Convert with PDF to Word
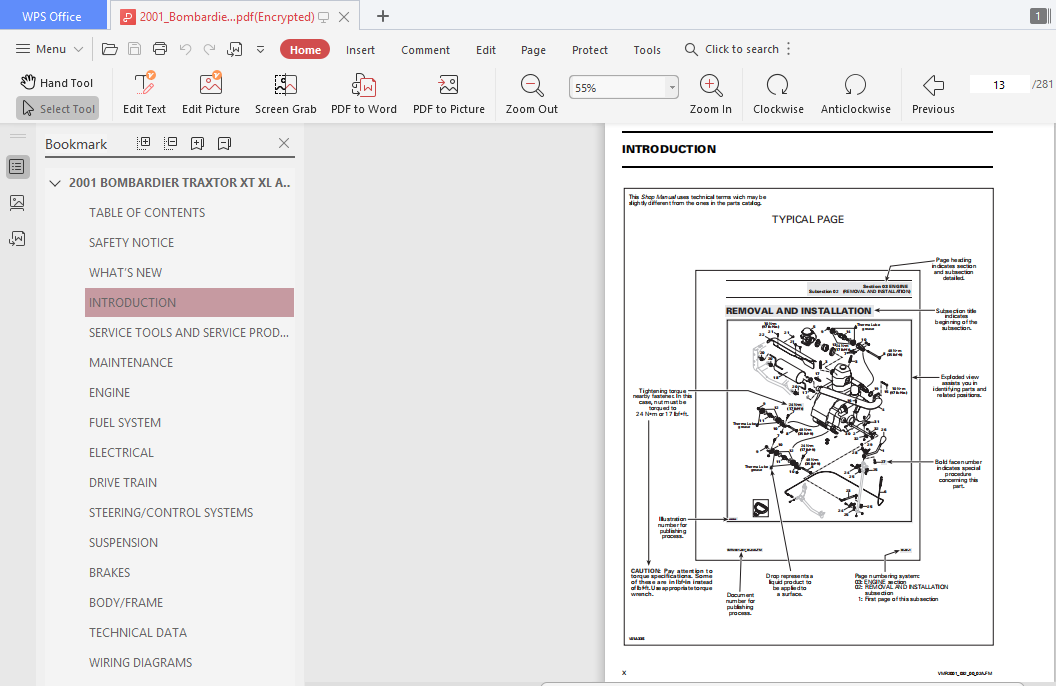The height and width of the screenshot is (686, 1056). 364,94
